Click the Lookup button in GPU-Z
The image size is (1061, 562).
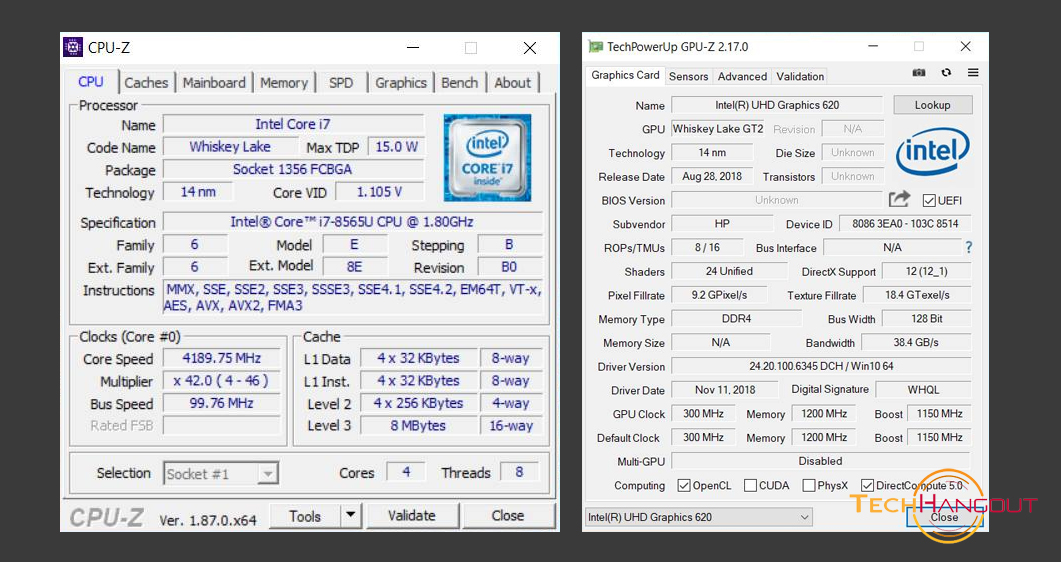coord(932,105)
